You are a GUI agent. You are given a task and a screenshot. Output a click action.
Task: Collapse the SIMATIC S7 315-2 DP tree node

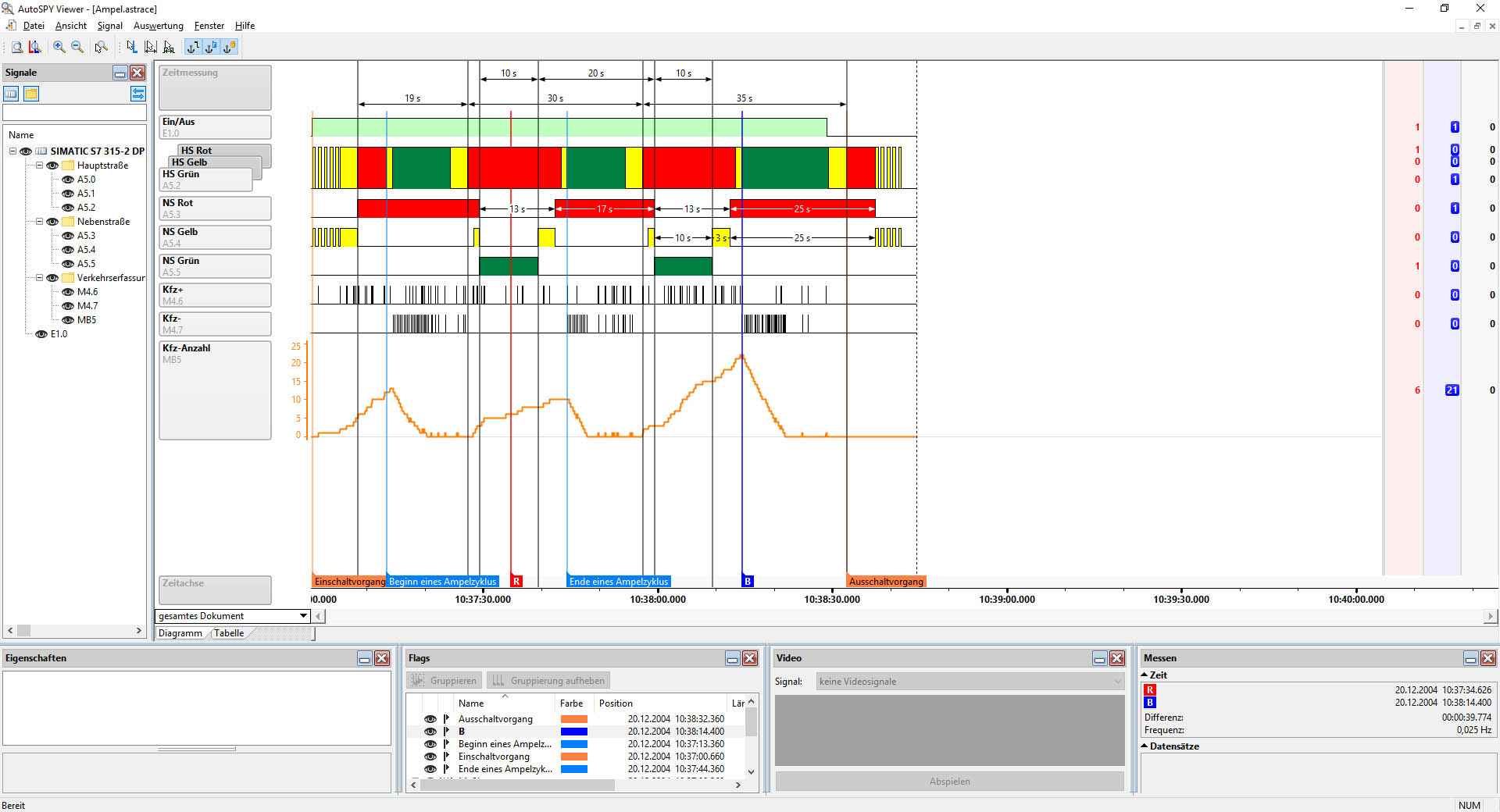pos(12,151)
